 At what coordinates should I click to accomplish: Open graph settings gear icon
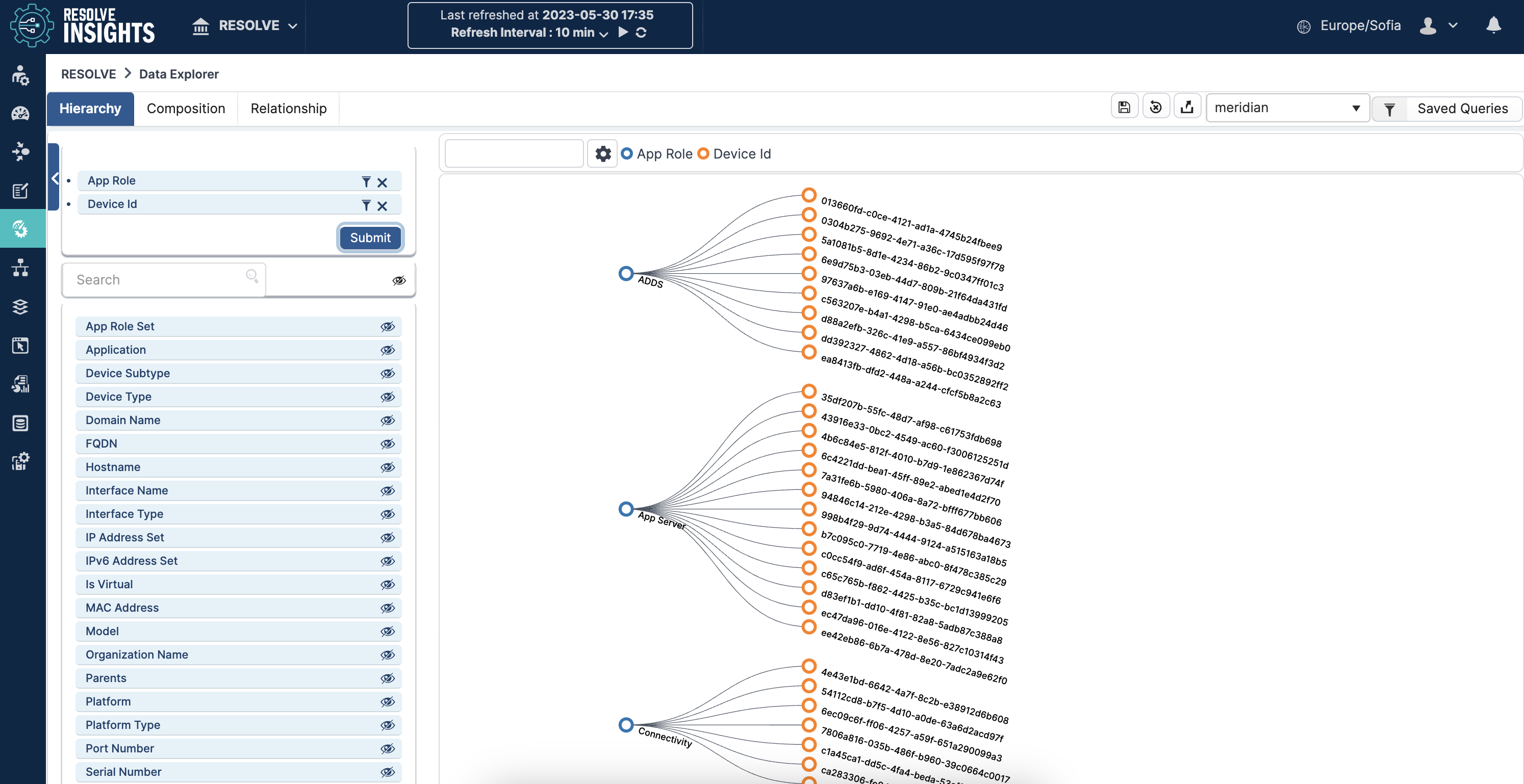(602, 154)
